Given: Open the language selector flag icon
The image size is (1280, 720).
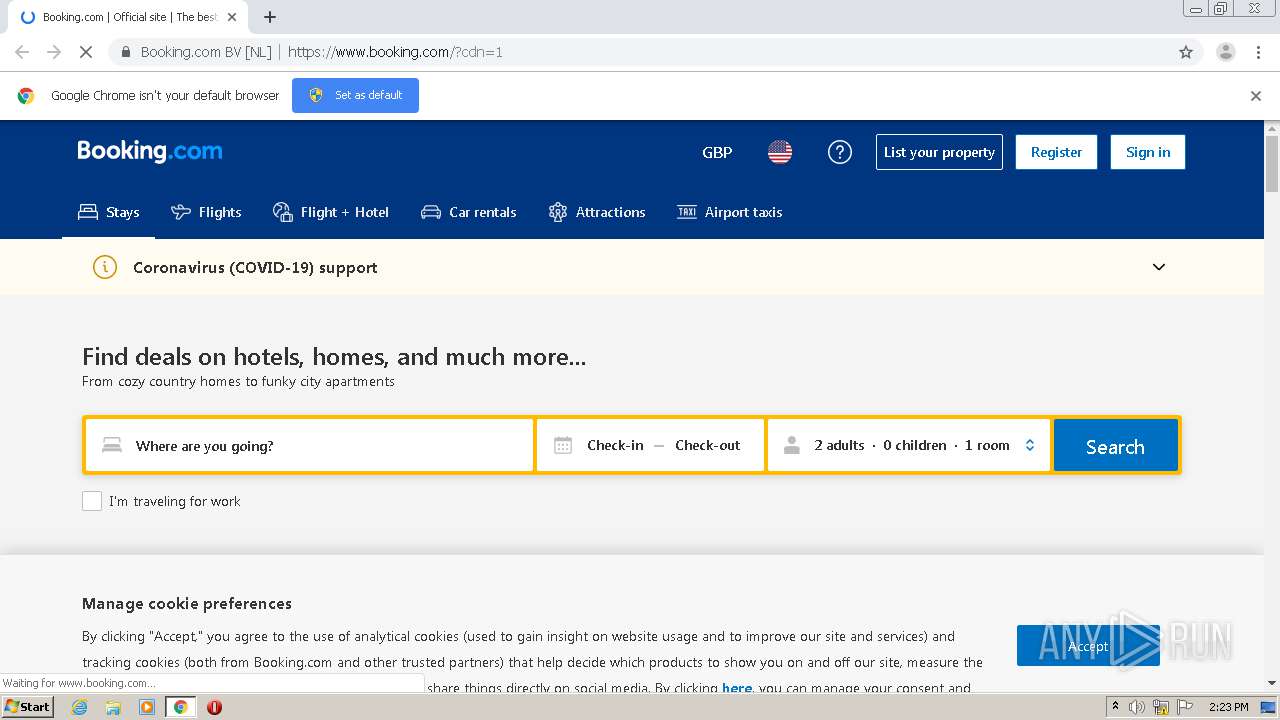Looking at the screenshot, I should [780, 152].
